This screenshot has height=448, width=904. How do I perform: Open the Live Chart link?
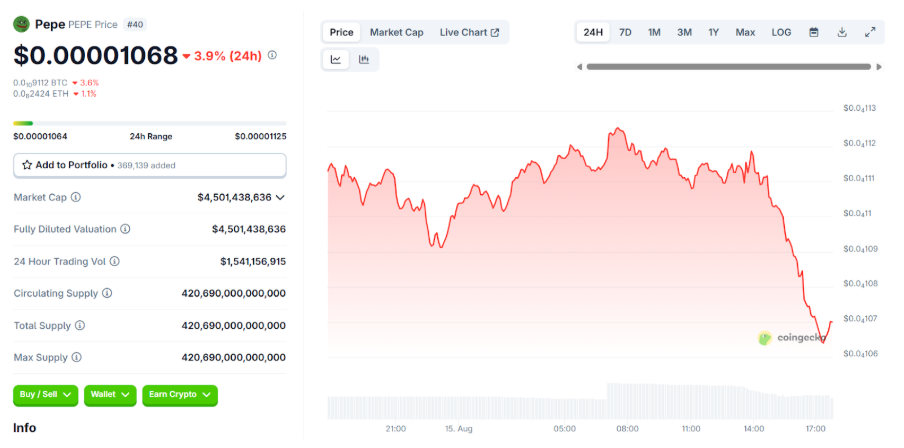click(x=469, y=32)
